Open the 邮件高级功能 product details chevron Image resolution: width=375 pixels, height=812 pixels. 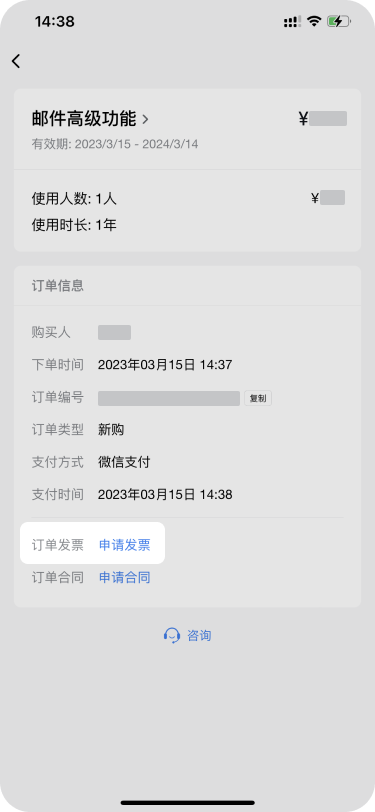(145, 120)
